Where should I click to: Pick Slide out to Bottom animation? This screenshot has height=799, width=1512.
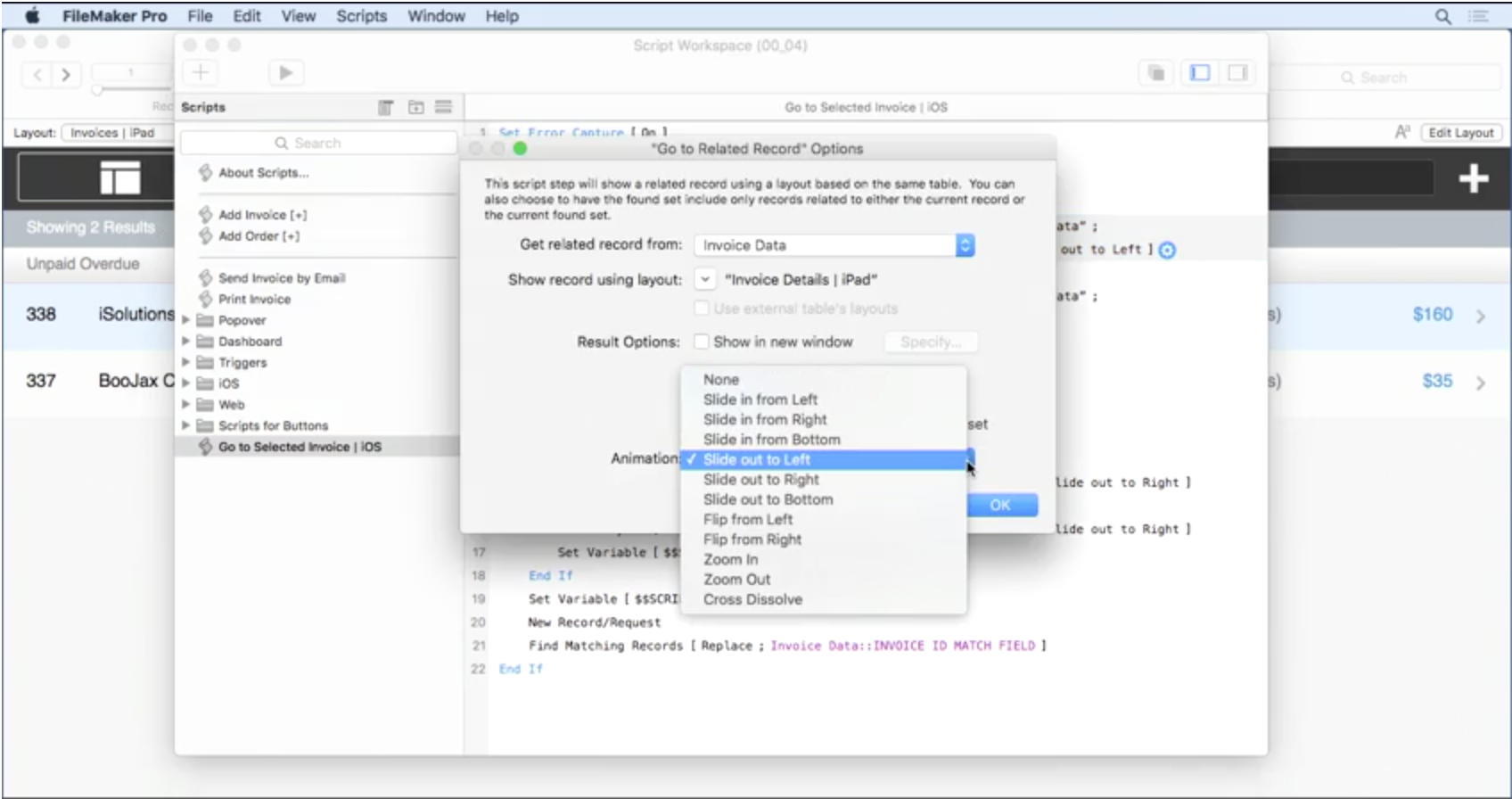point(824,499)
